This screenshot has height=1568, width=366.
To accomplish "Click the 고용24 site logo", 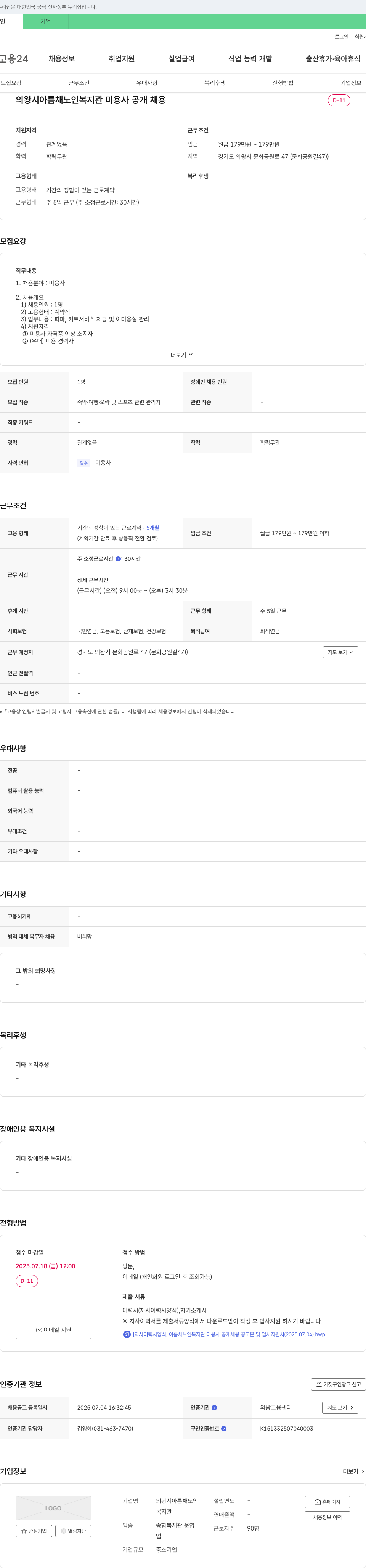I will (14, 58).
